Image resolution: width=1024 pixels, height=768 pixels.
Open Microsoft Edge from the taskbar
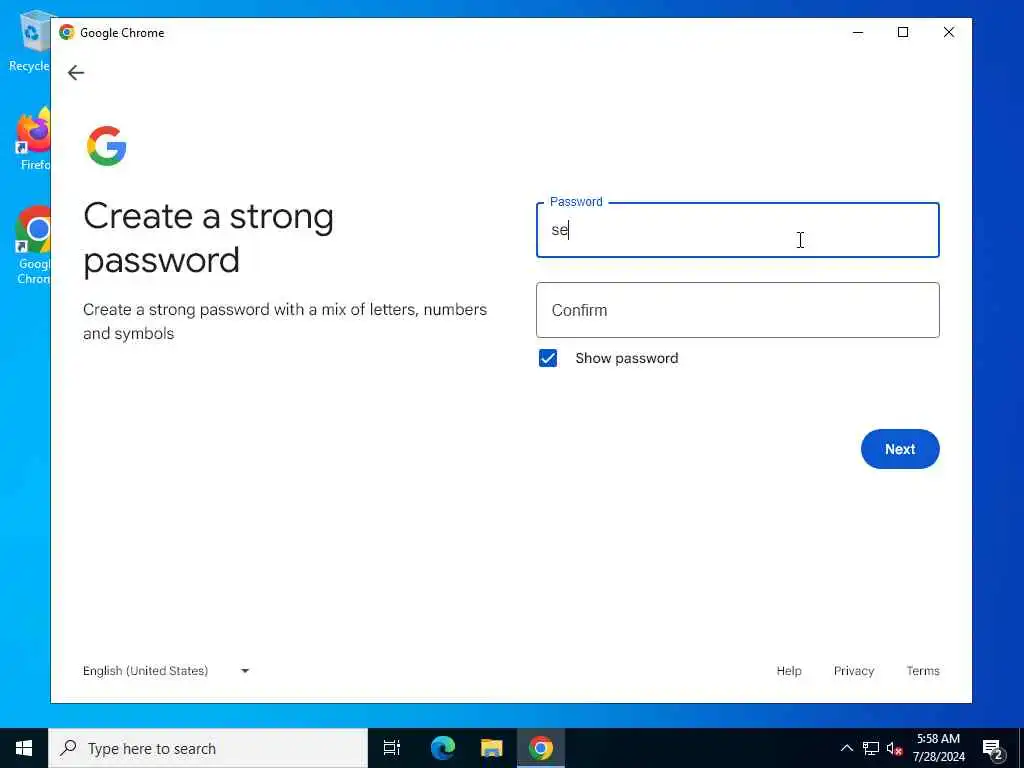[442, 748]
